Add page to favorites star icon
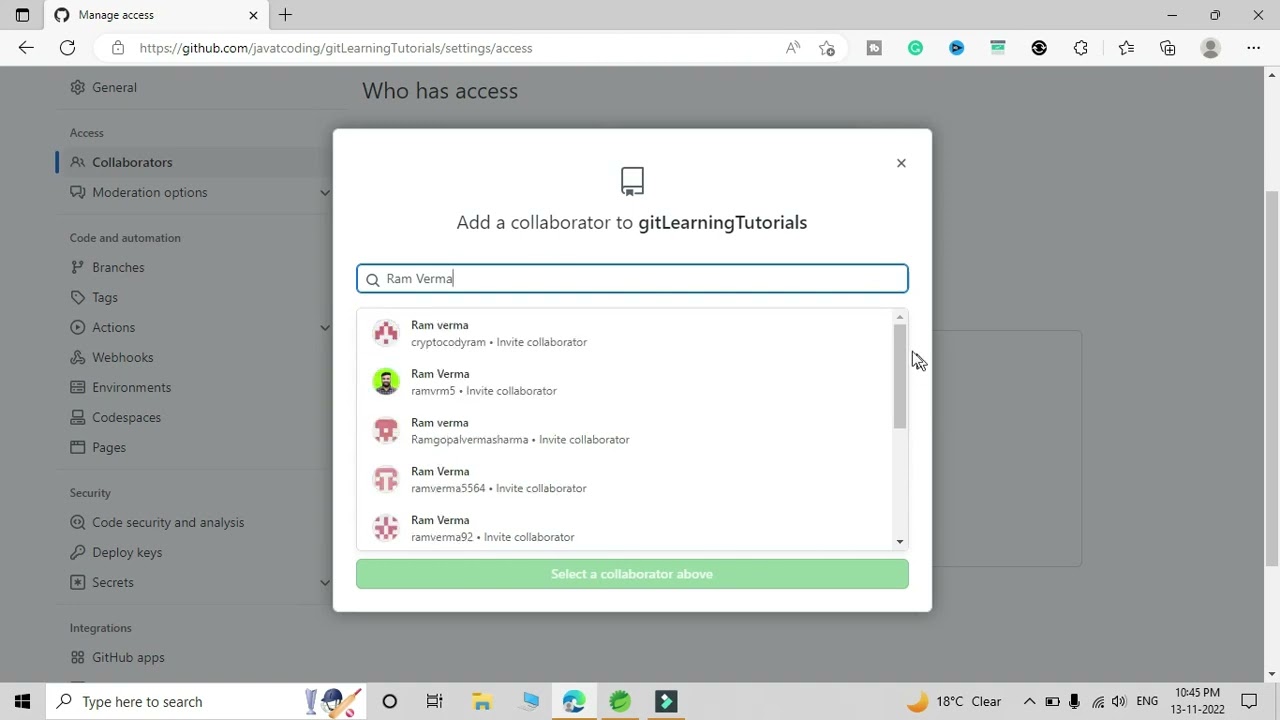This screenshot has width=1280, height=720. (x=827, y=48)
